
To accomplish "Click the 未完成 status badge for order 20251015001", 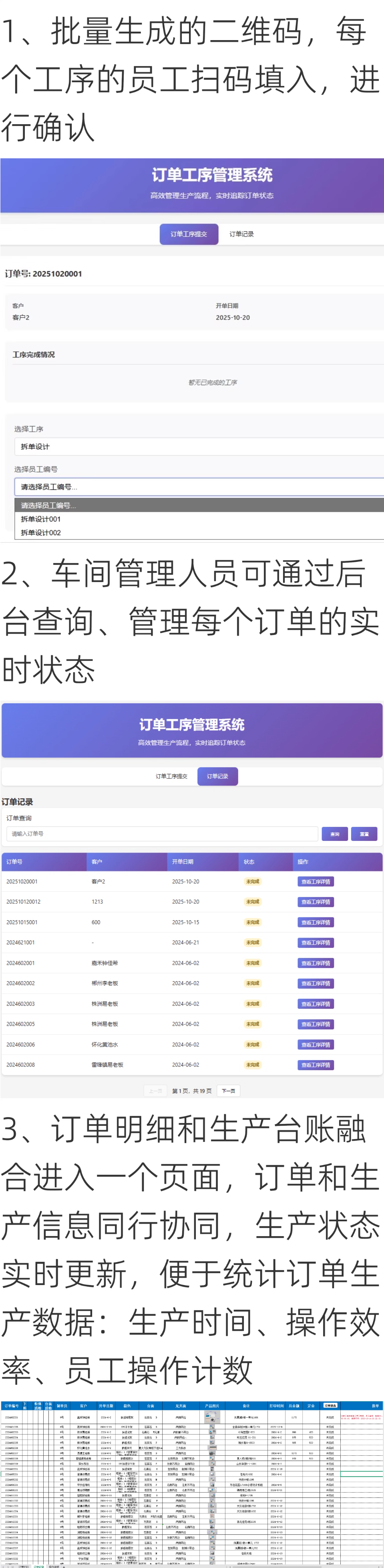I will click(252, 922).
